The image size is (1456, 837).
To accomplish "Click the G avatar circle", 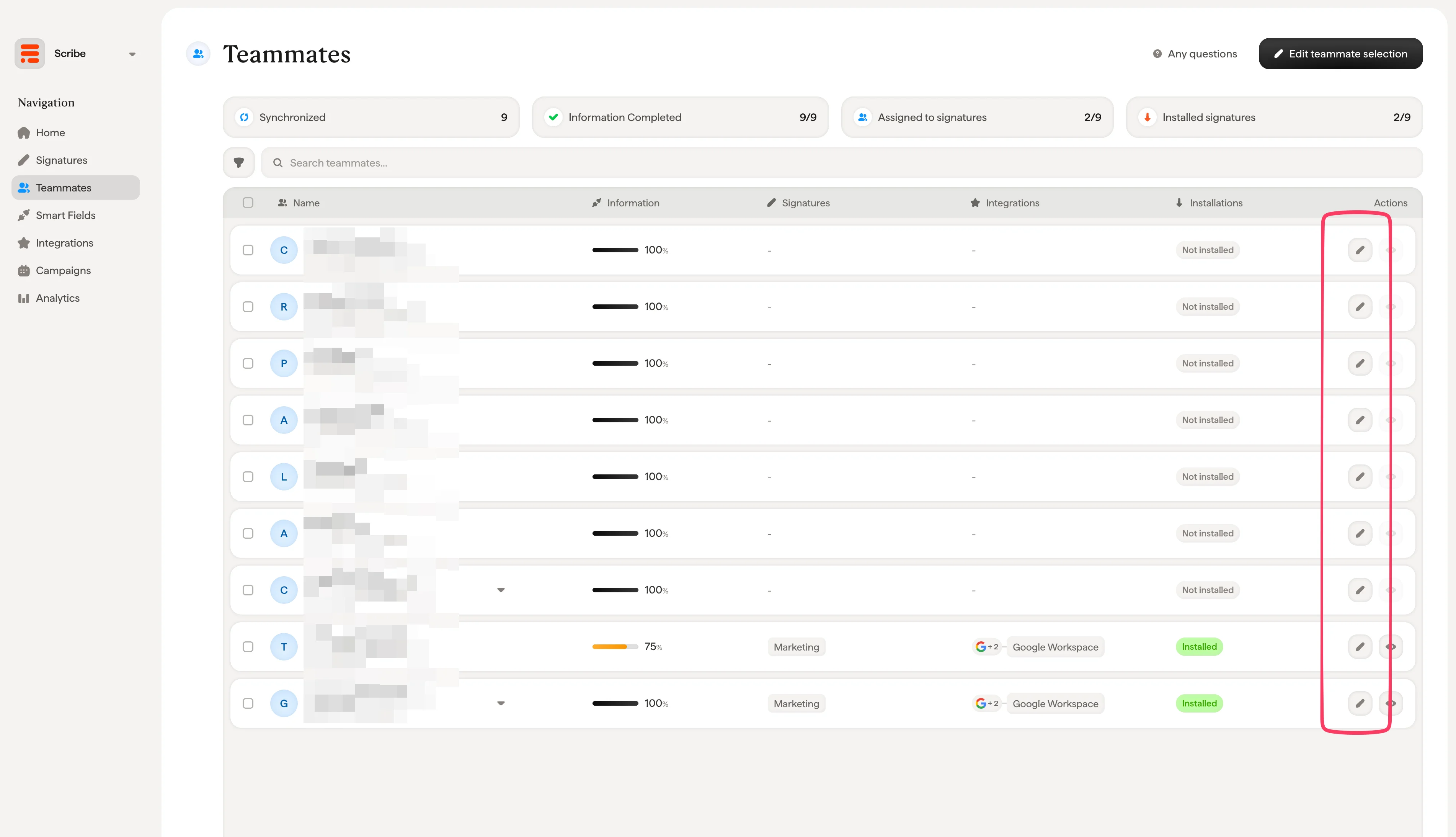I will (x=284, y=704).
